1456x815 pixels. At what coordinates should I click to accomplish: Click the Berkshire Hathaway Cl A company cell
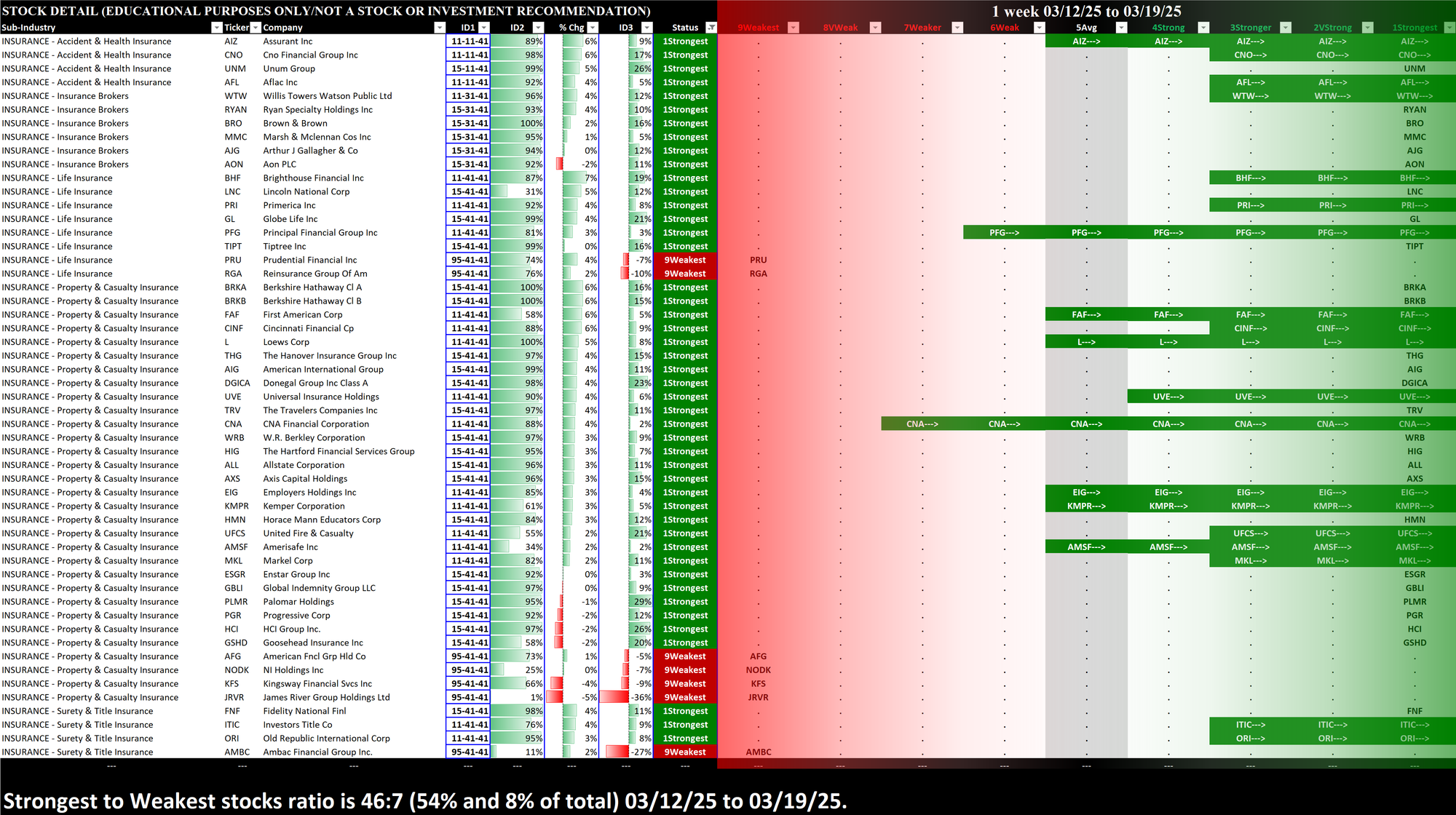[313, 287]
